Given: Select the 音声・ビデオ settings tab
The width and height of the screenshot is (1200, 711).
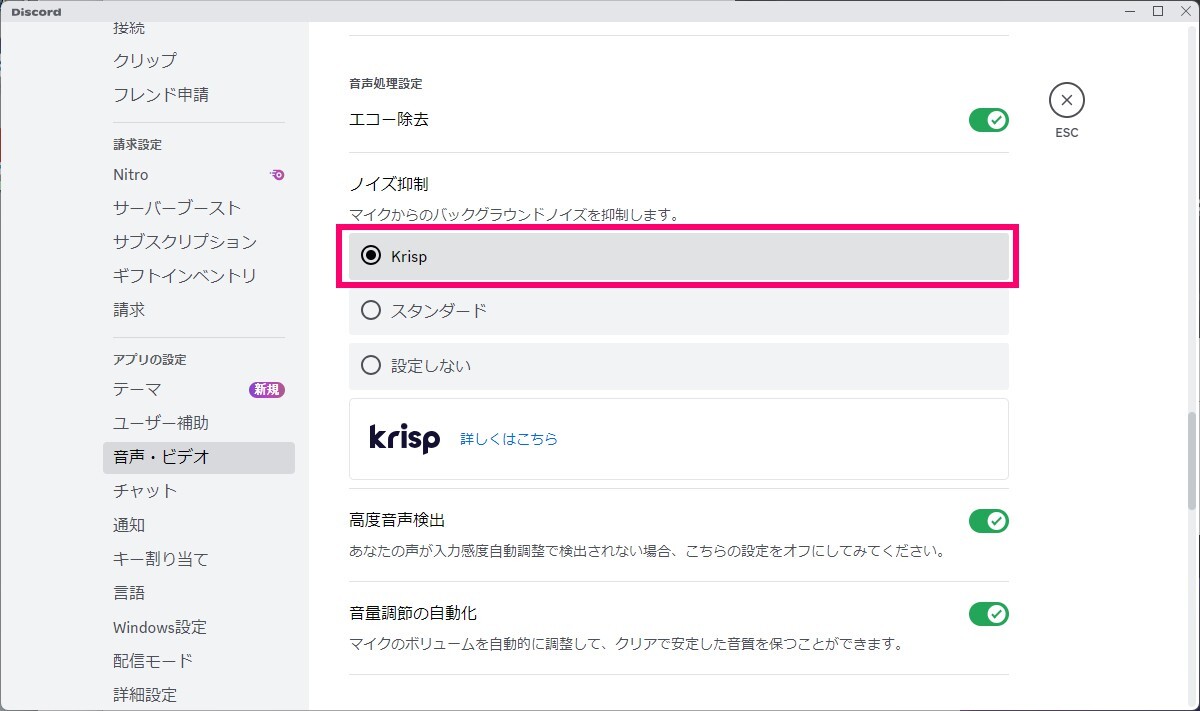Looking at the screenshot, I should pyautogui.click(x=199, y=457).
